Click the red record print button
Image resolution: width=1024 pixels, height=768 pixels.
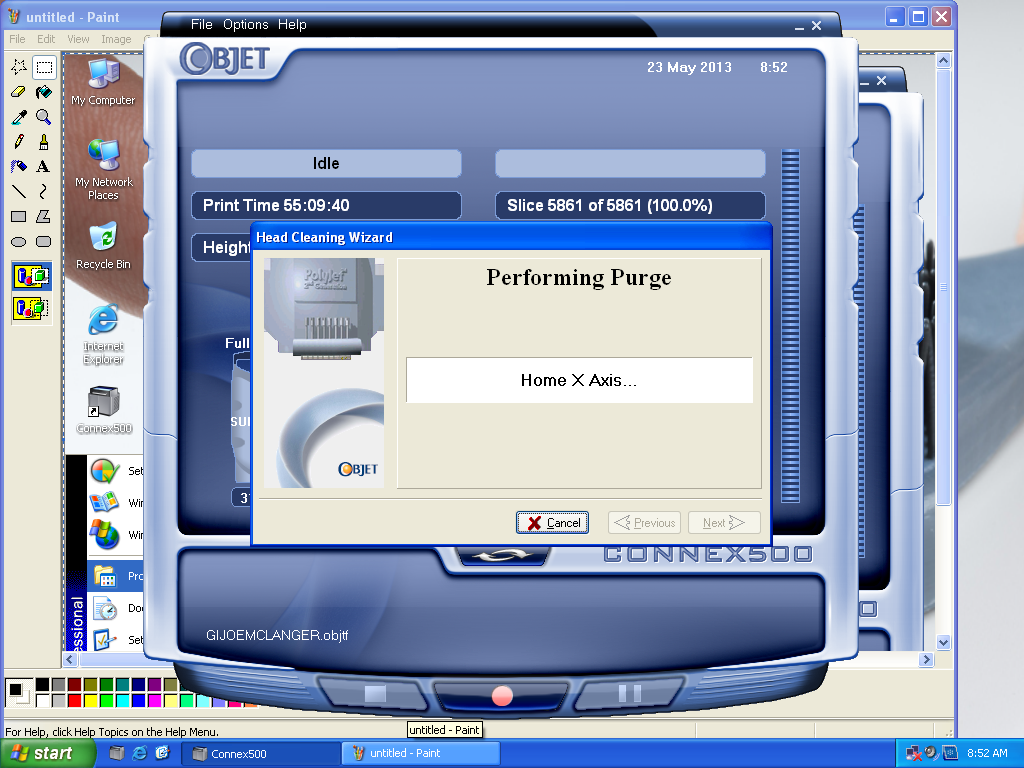502,696
